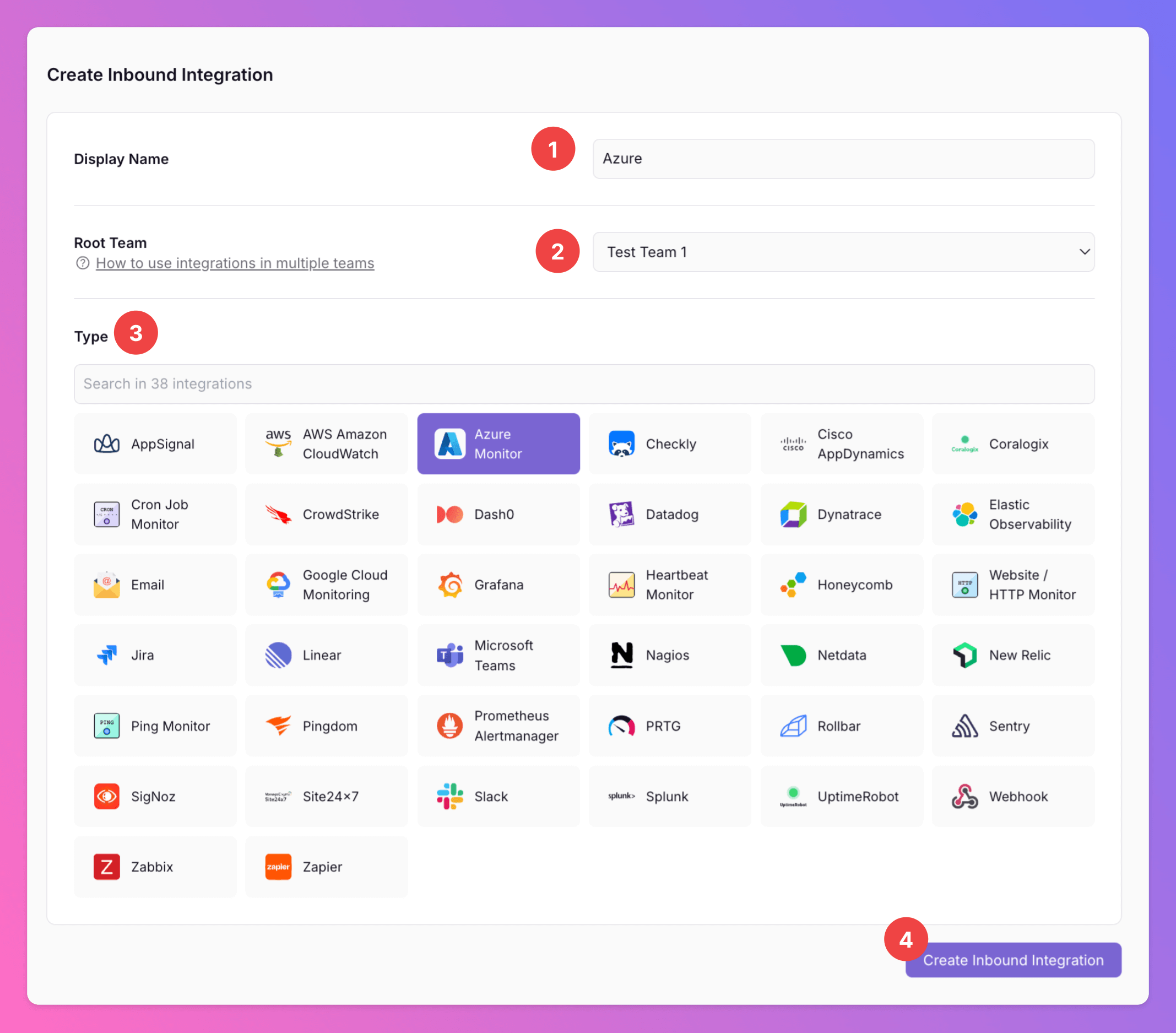Image resolution: width=1176 pixels, height=1033 pixels.
Task: Choose the Sentry integration icon
Action: 965,726
